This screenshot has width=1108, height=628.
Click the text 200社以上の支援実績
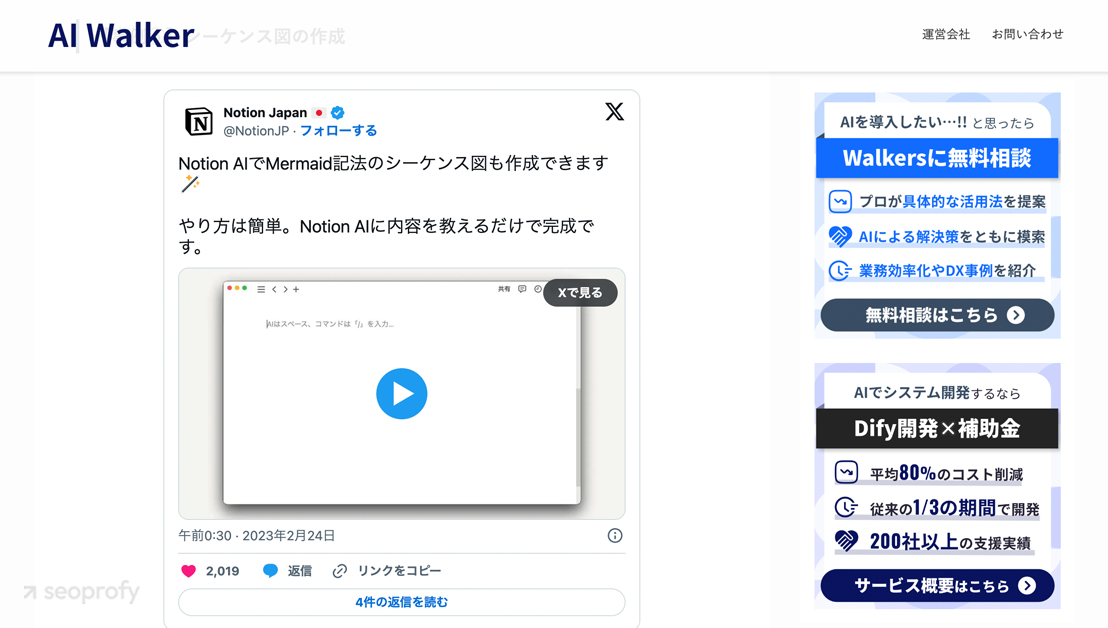click(950, 542)
